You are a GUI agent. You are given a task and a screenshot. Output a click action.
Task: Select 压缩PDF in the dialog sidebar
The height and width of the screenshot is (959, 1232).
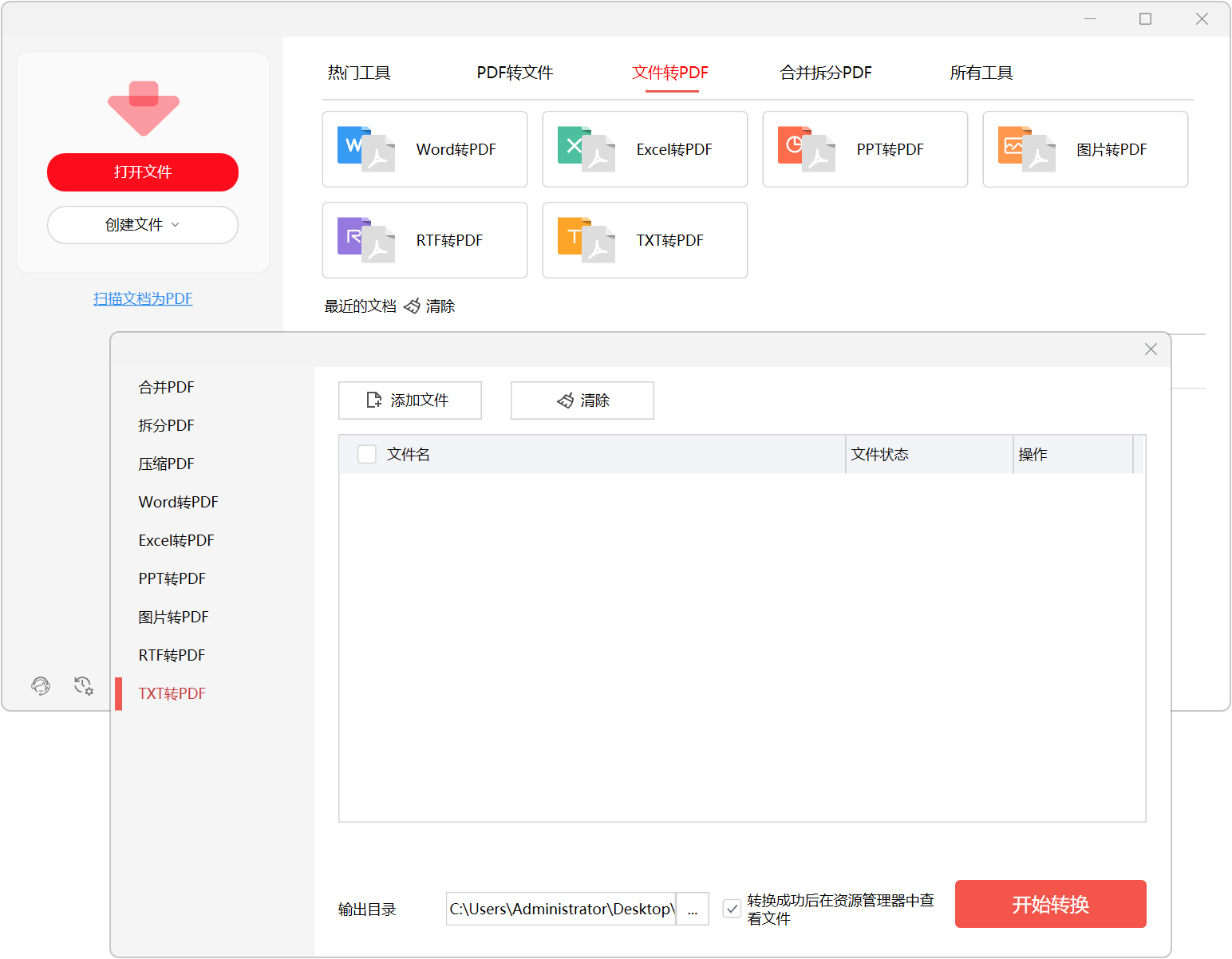coord(167,464)
